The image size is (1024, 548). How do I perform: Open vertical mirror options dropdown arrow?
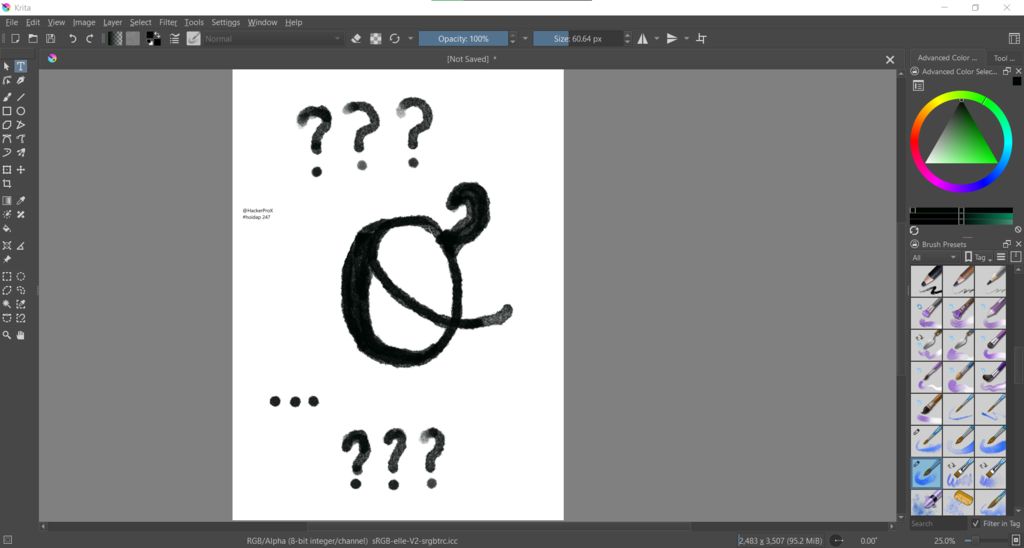(x=686, y=39)
